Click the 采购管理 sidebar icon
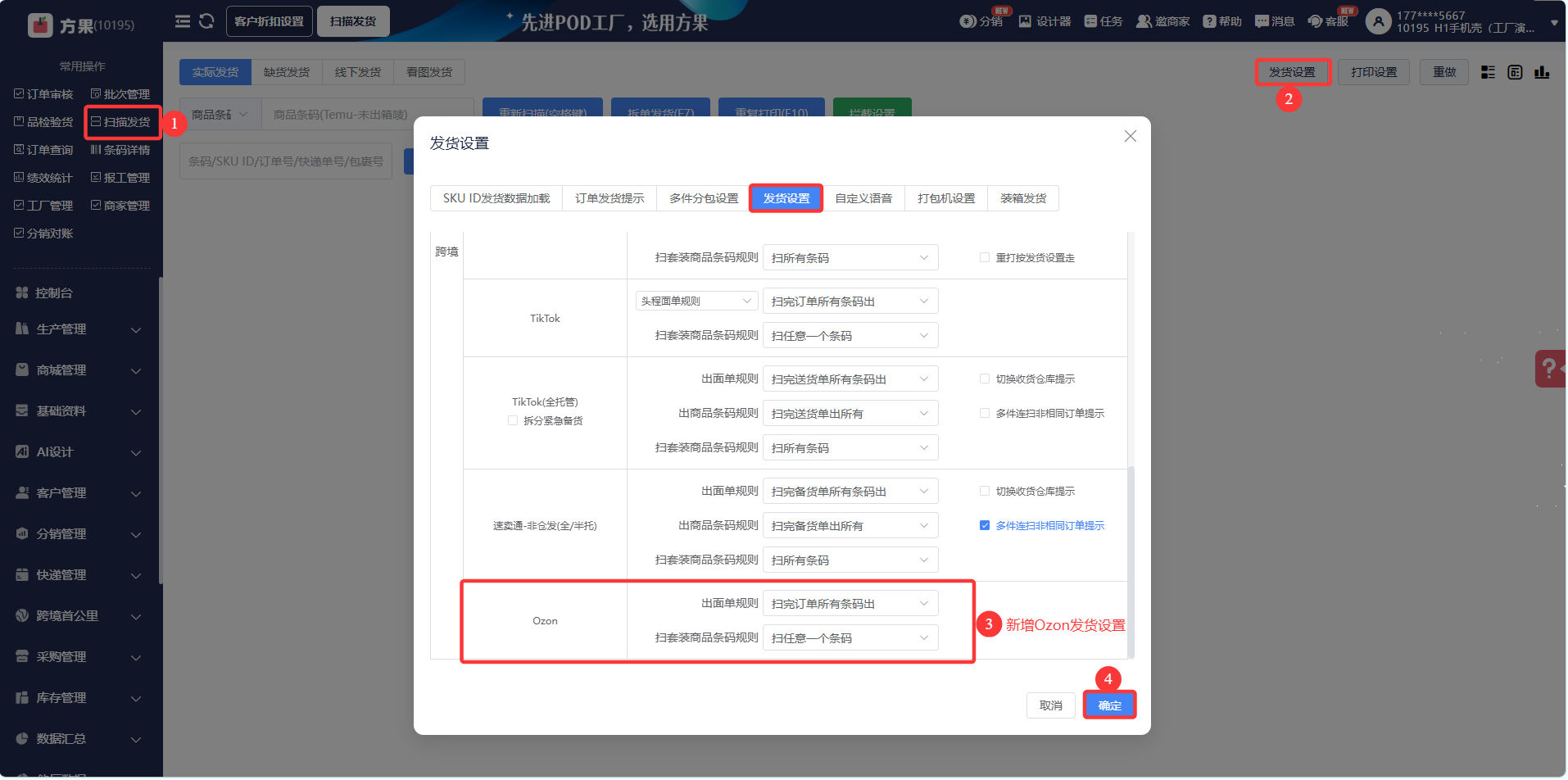 coord(22,656)
